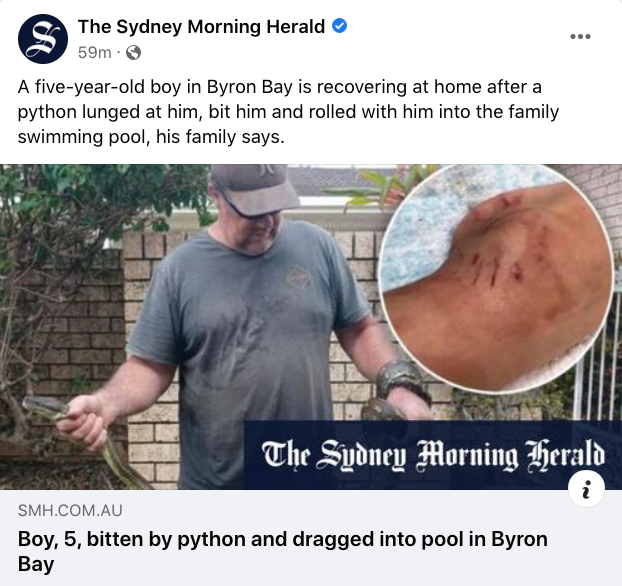The width and height of the screenshot is (622, 586).
Task: Click the circular info icon on preview
Action: (586, 488)
